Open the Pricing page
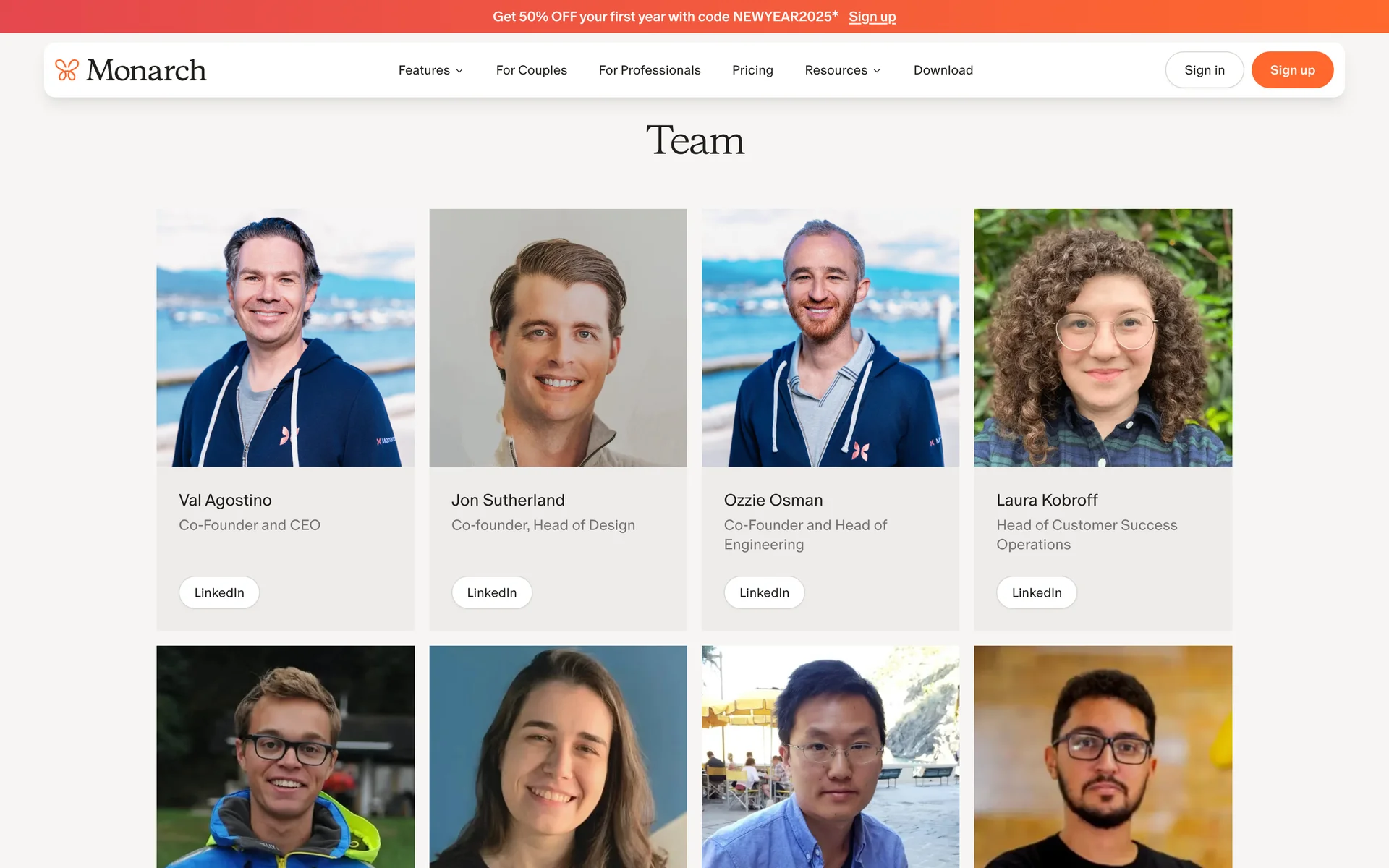Image resolution: width=1389 pixels, height=868 pixels. pyautogui.click(x=752, y=70)
